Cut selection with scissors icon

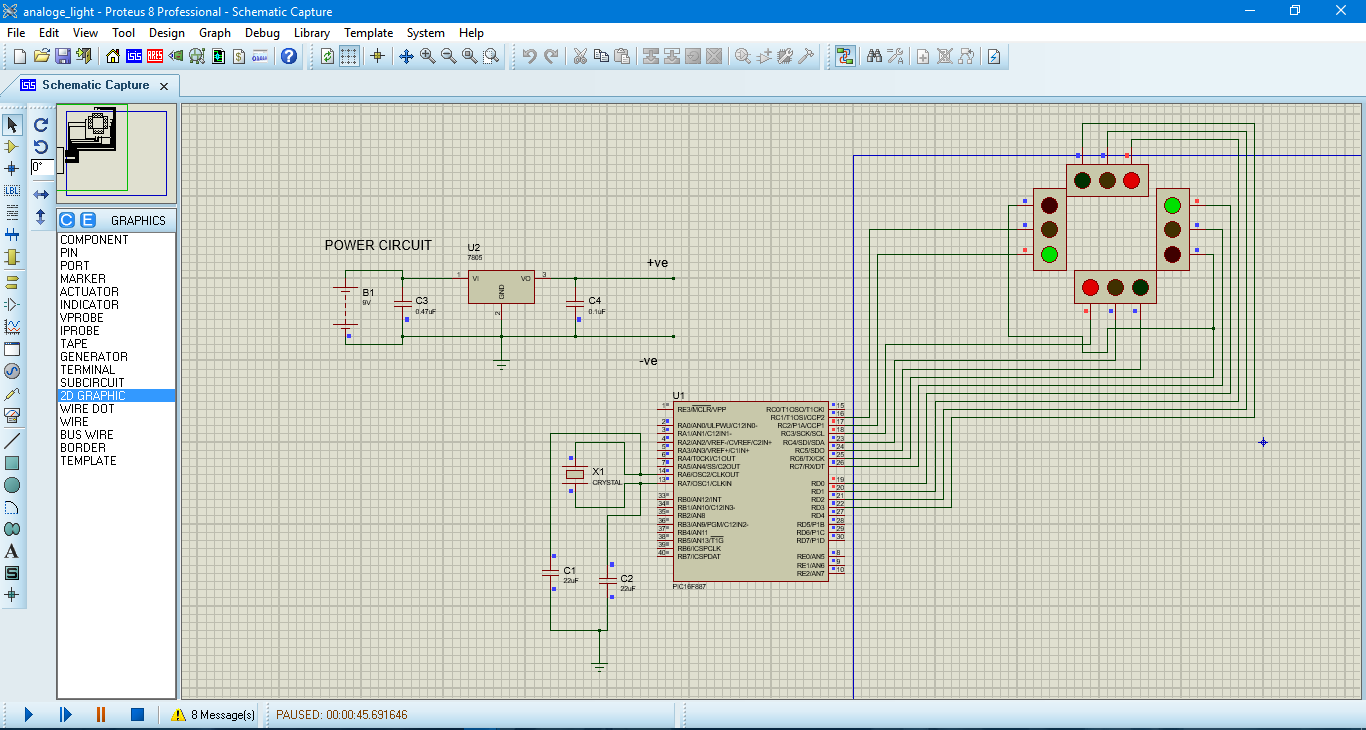(579, 56)
